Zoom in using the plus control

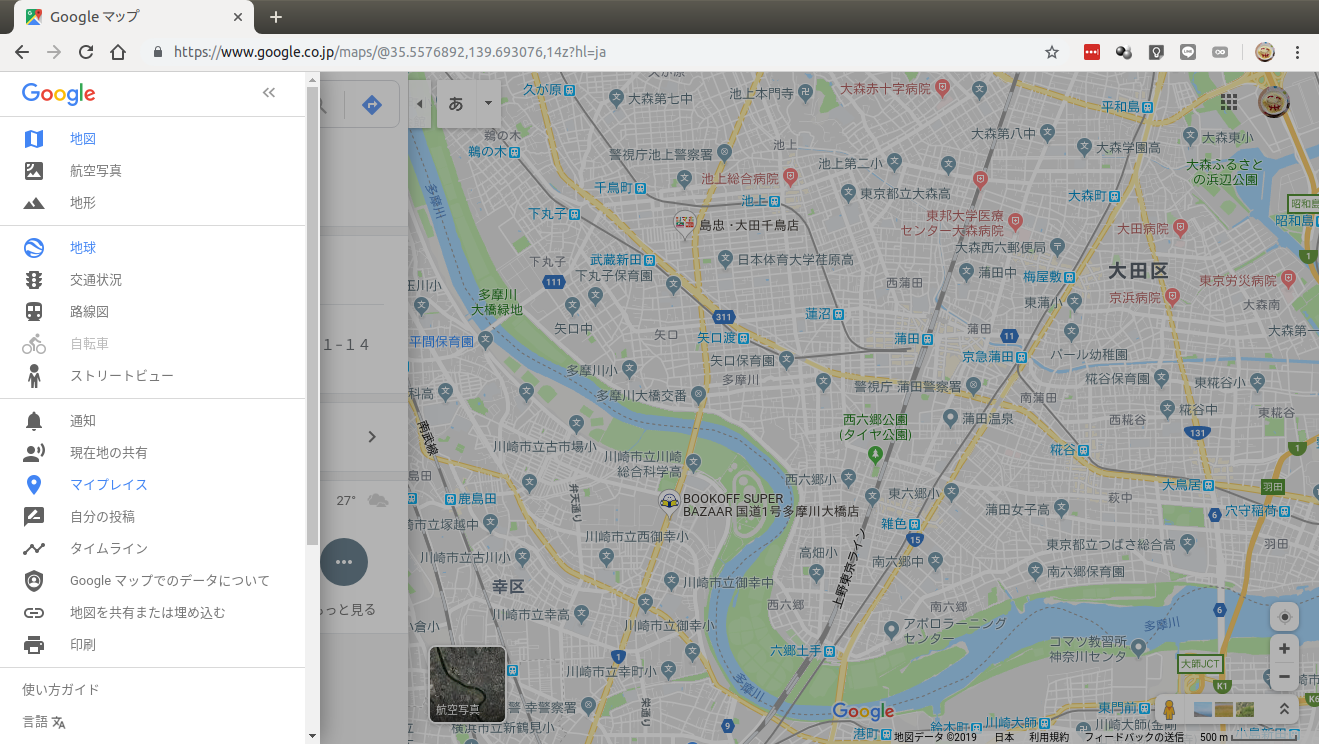(1284, 648)
